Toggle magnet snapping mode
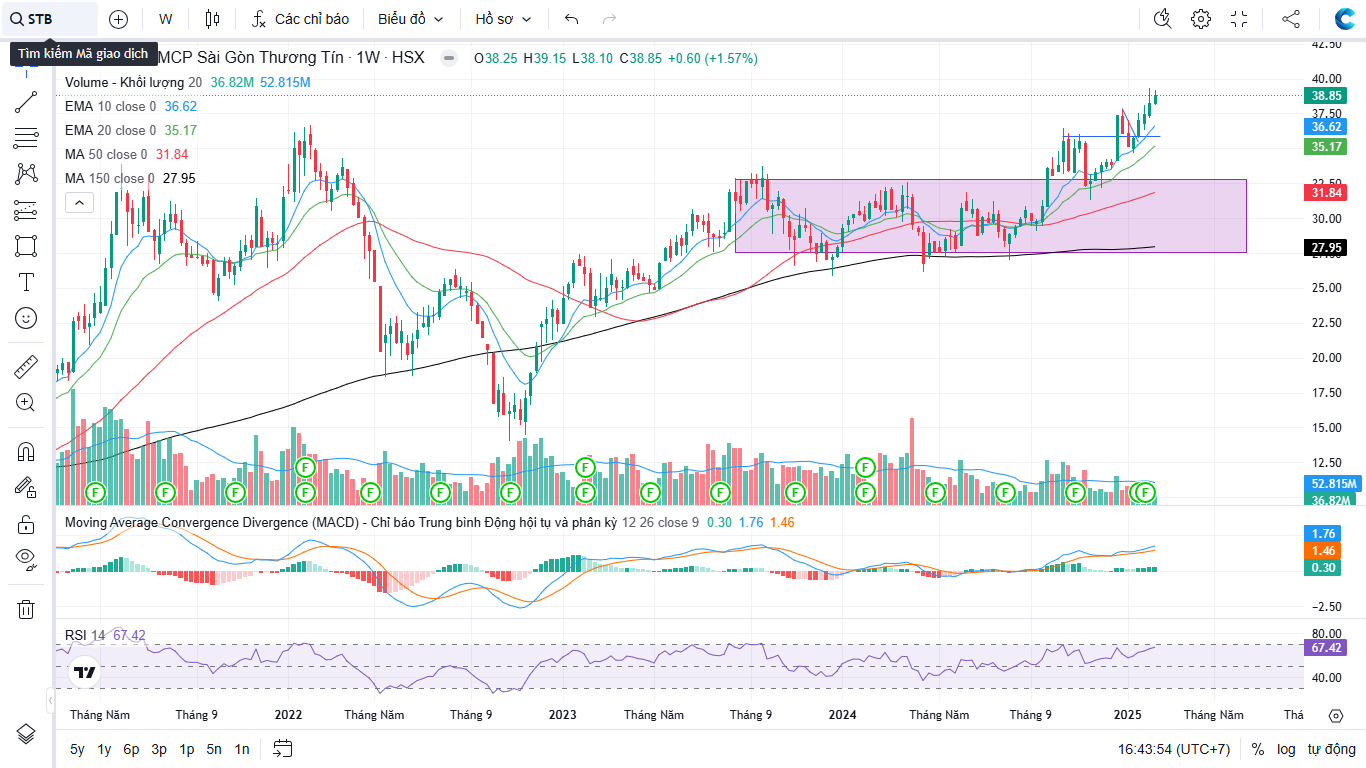The width and height of the screenshot is (1366, 768). point(26,451)
